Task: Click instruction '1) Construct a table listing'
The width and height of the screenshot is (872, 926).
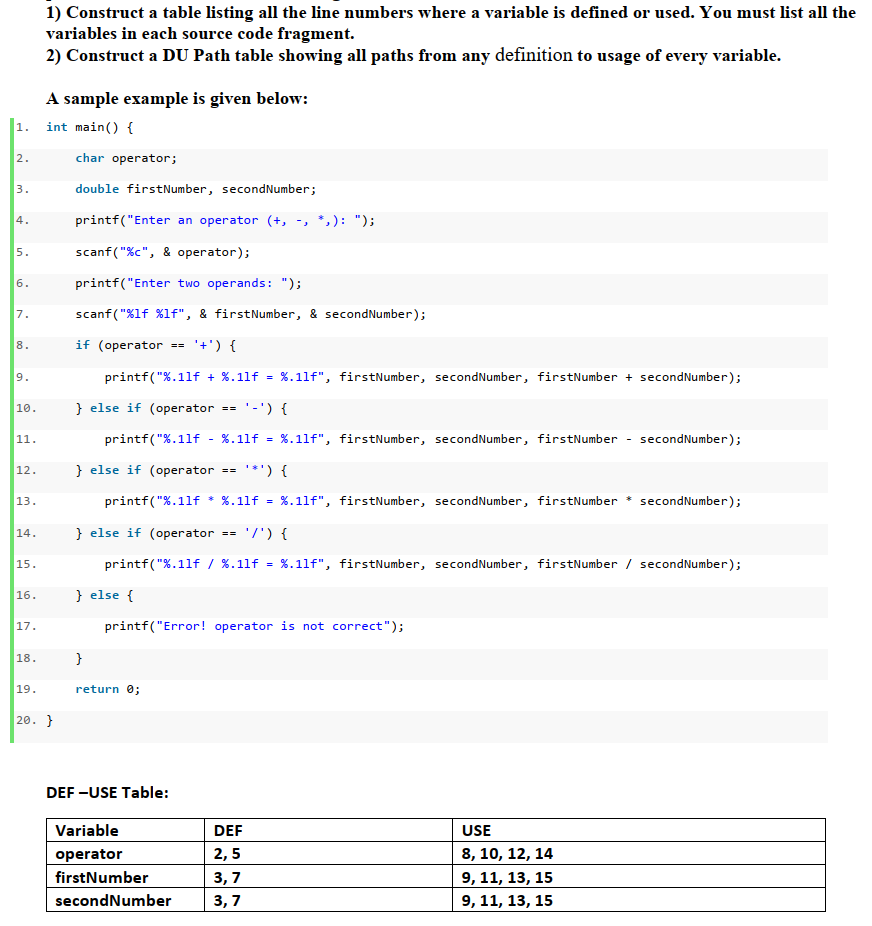Action: [451, 12]
